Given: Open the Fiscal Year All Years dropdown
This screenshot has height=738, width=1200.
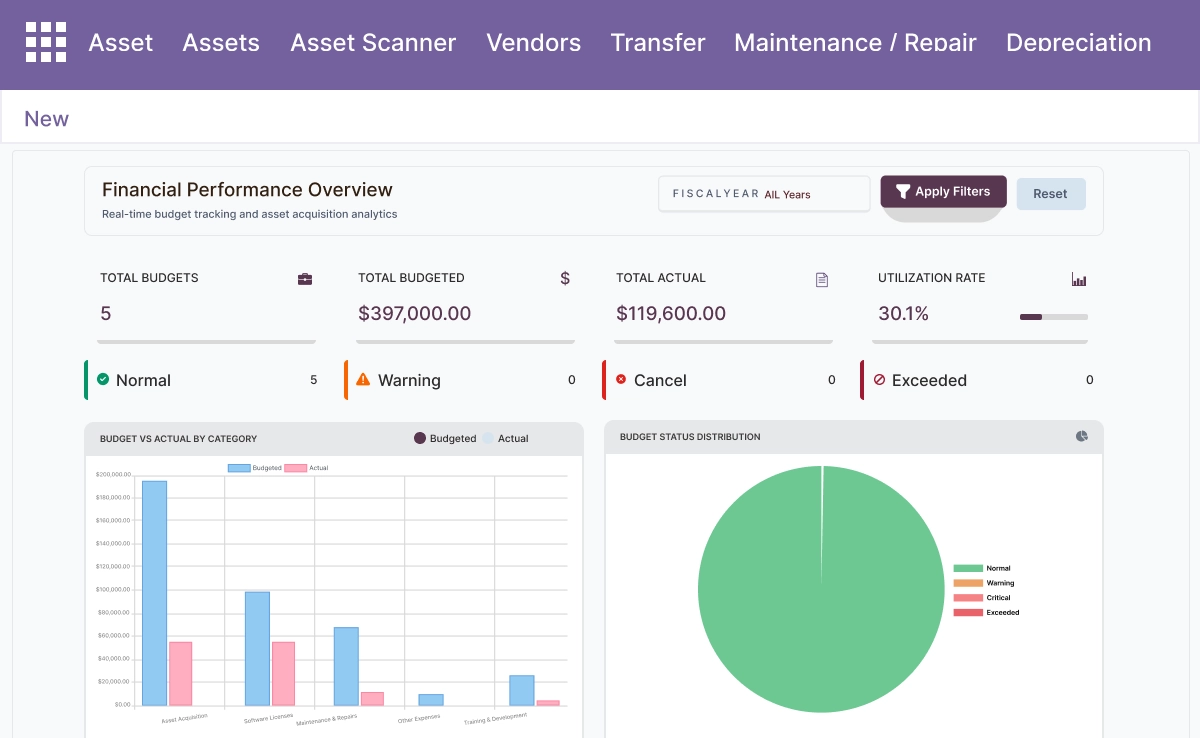Looking at the screenshot, I should tap(764, 194).
